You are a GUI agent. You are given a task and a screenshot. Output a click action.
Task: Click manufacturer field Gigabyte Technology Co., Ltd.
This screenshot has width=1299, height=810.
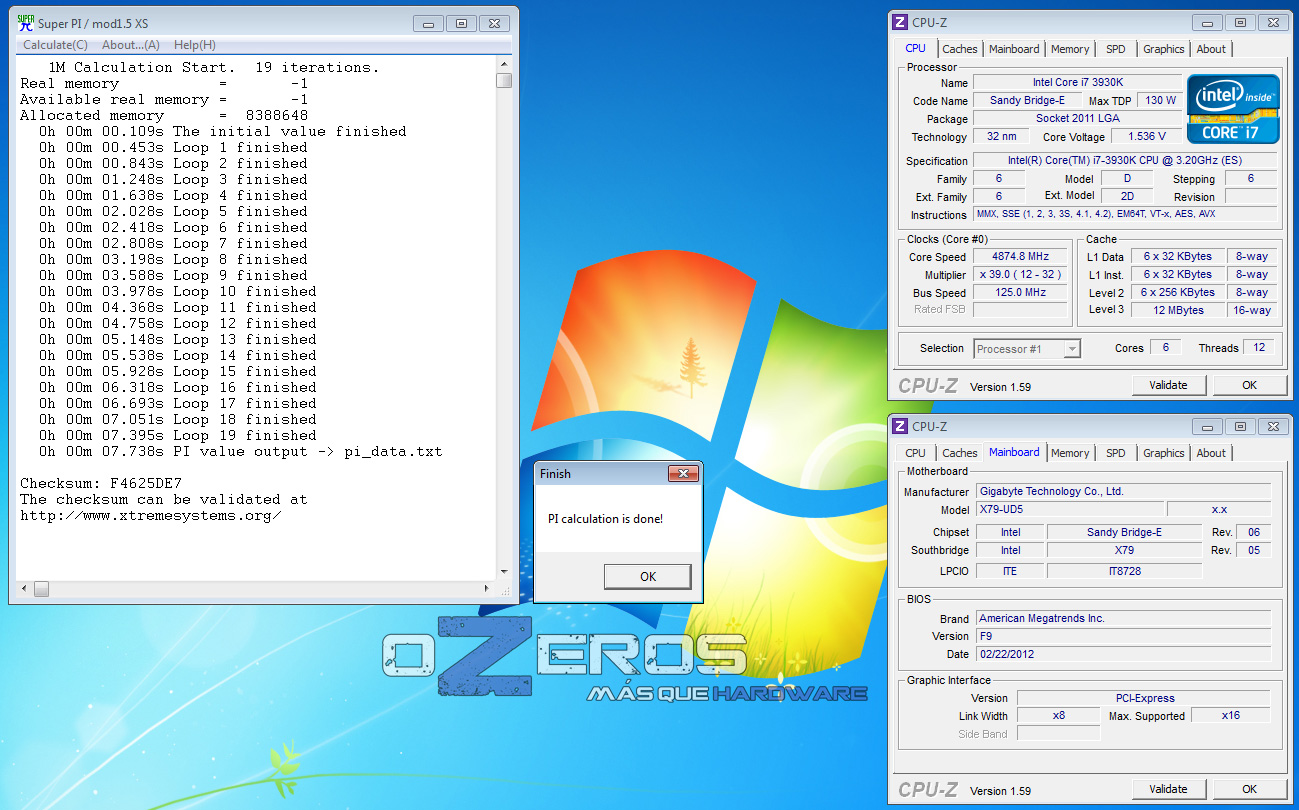coord(1122,491)
